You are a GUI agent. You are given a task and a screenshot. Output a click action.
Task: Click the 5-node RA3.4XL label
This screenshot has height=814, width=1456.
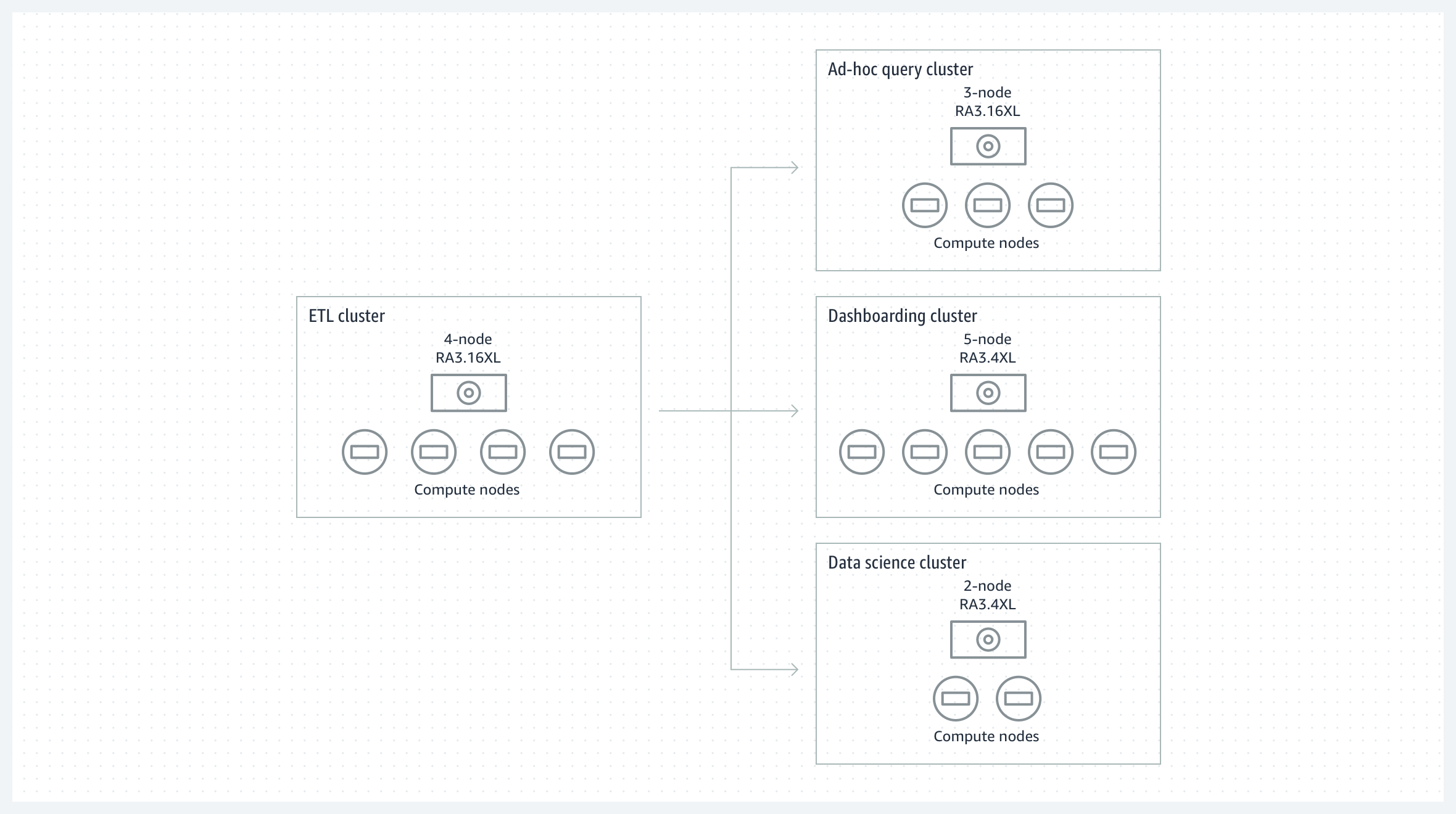[988, 348]
